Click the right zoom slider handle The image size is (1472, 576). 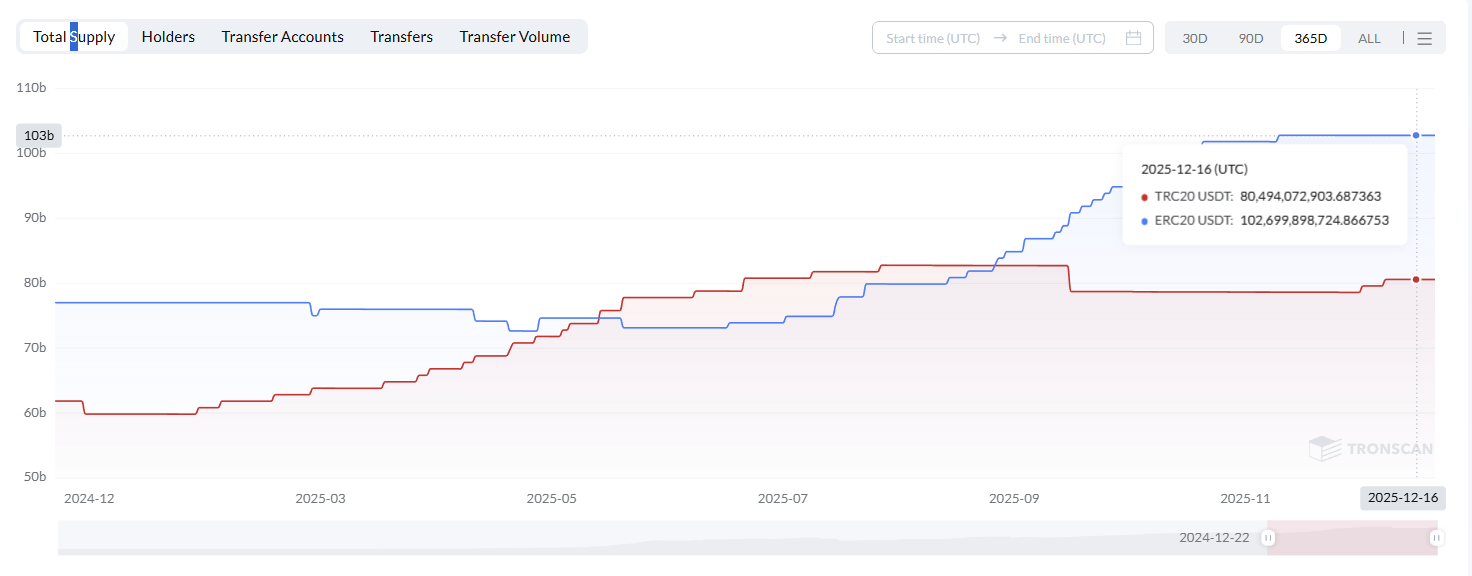(x=1437, y=538)
